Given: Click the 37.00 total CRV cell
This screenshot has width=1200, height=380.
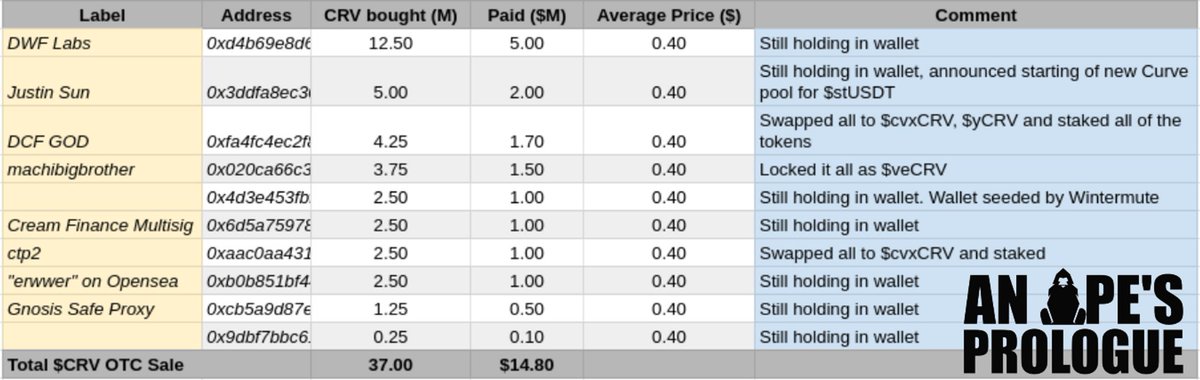Looking at the screenshot, I should coord(391,365).
